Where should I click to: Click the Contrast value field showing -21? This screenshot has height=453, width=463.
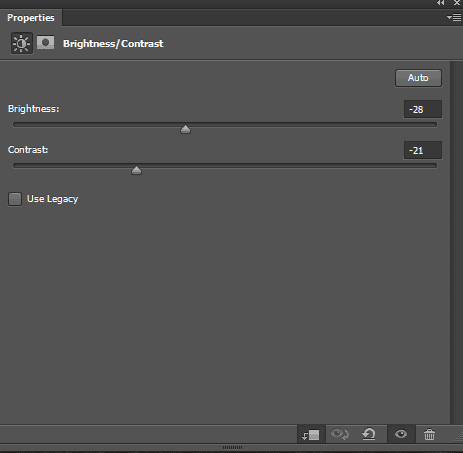pos(423,150)
